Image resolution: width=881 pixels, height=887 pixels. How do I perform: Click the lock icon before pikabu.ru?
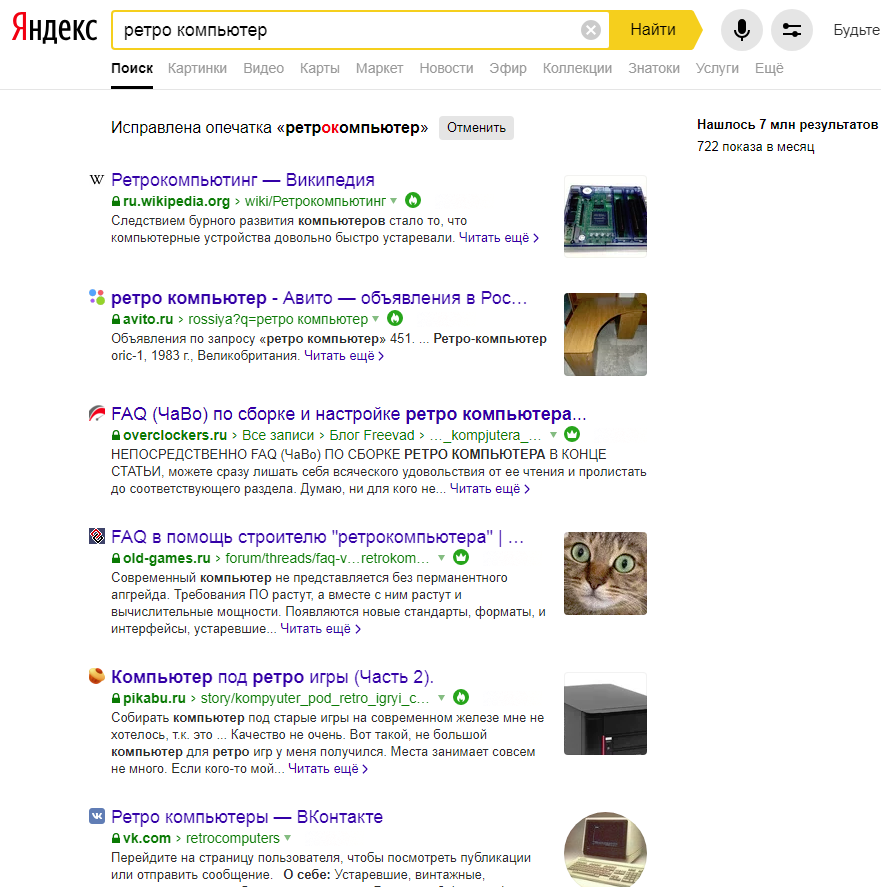[116, 698]
